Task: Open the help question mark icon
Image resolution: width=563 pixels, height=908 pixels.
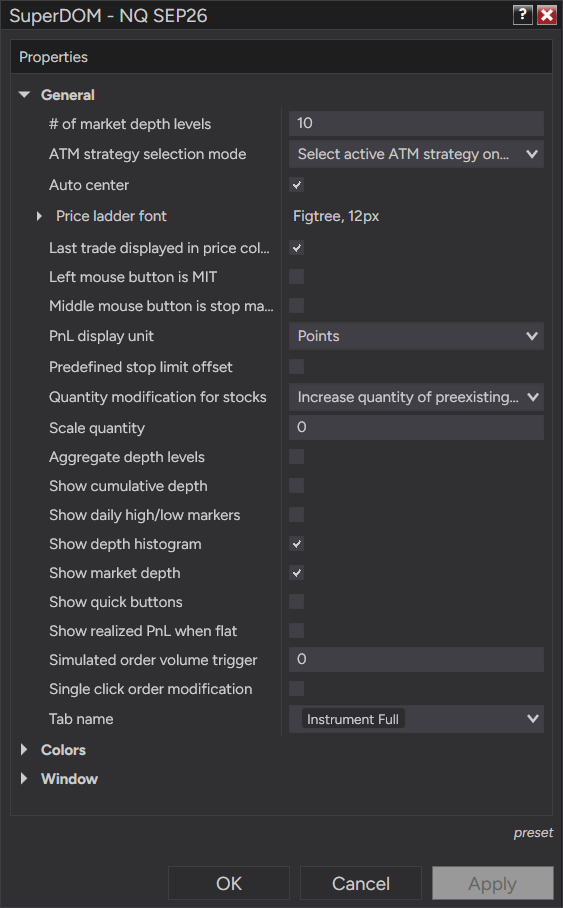Action: [x=522, y=14]
